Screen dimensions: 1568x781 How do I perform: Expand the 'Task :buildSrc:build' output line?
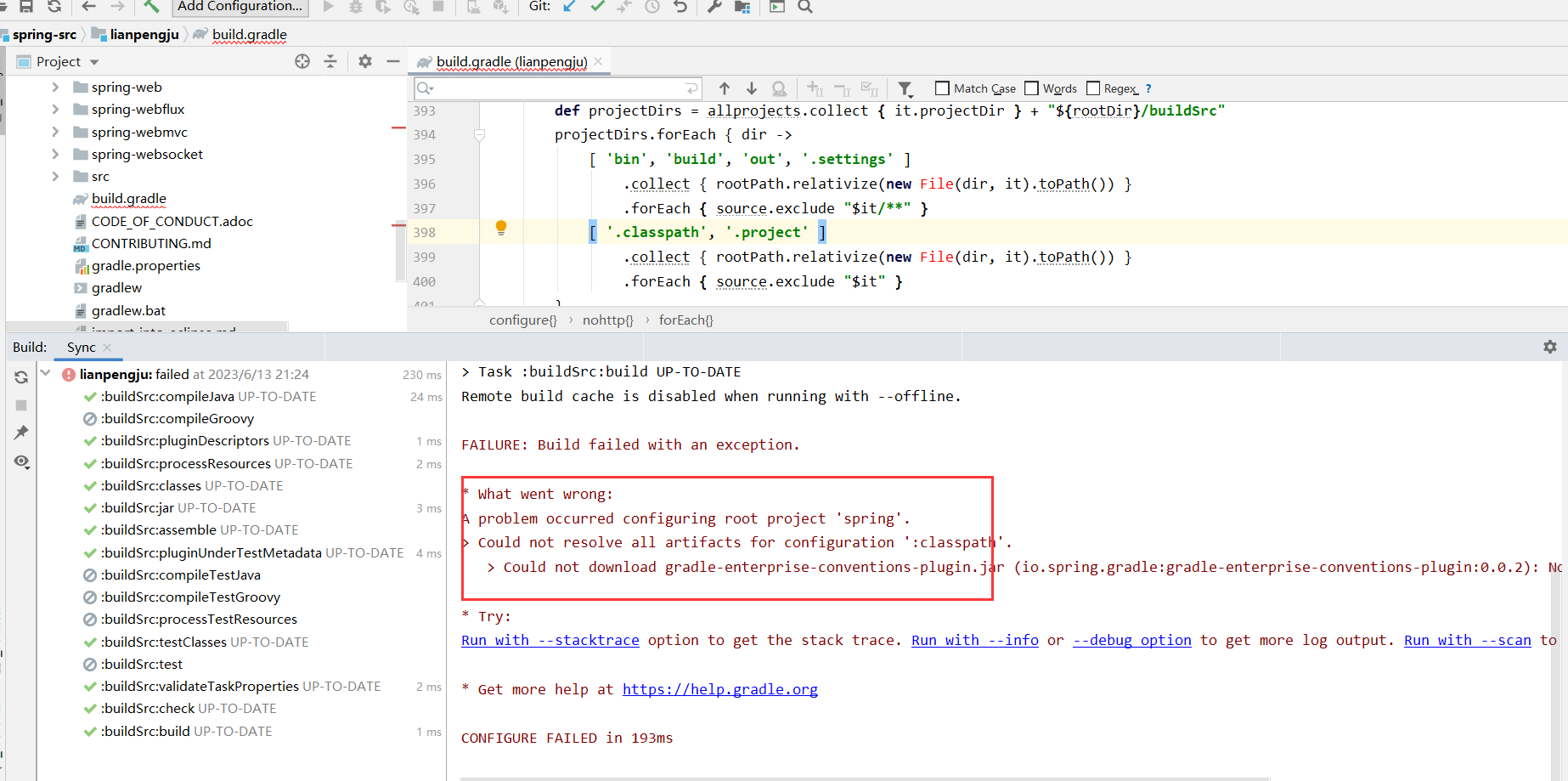(x=466, y=371)
